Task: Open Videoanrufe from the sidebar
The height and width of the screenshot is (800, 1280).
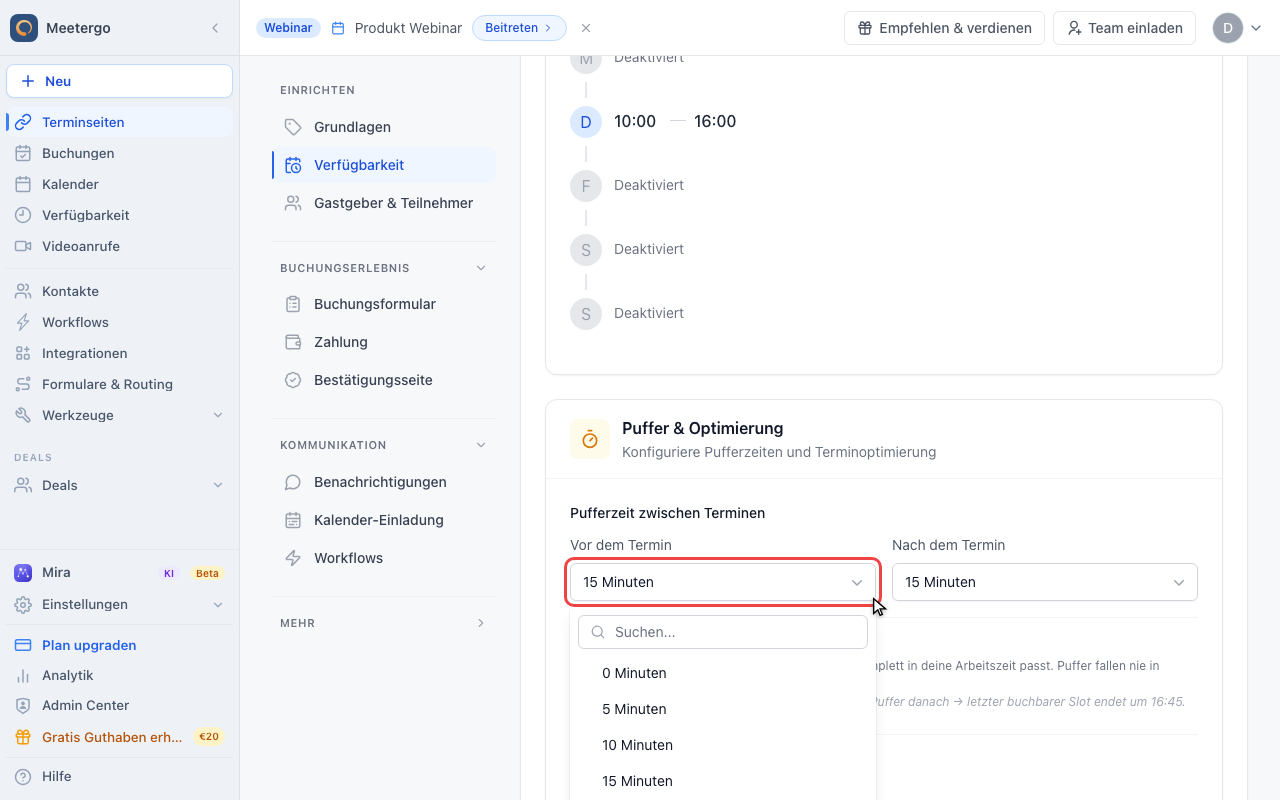Action: pyautogui.click(x=80, y=246)
